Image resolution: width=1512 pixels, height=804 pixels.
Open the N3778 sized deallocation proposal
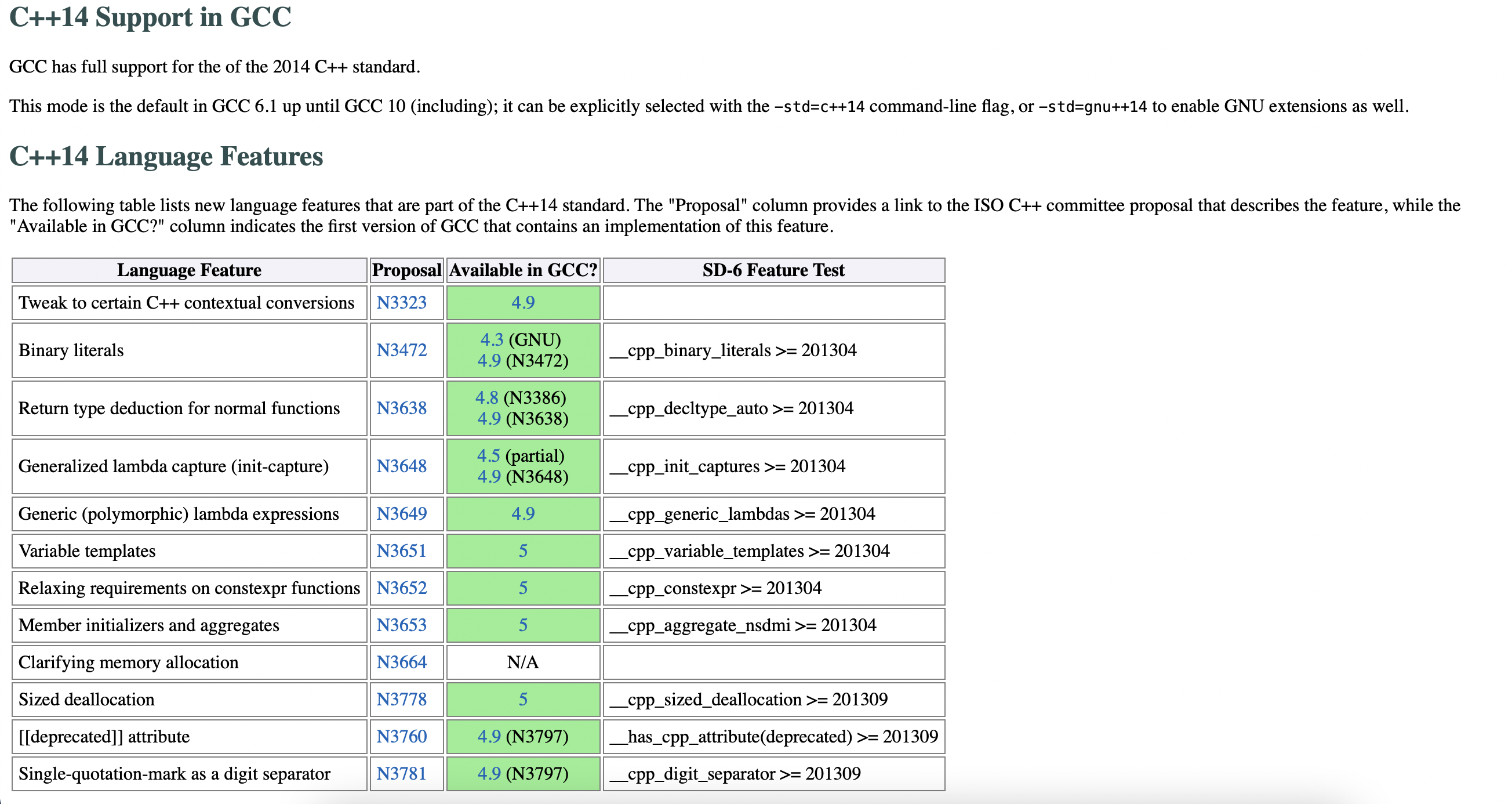click(x=401, y=700)
